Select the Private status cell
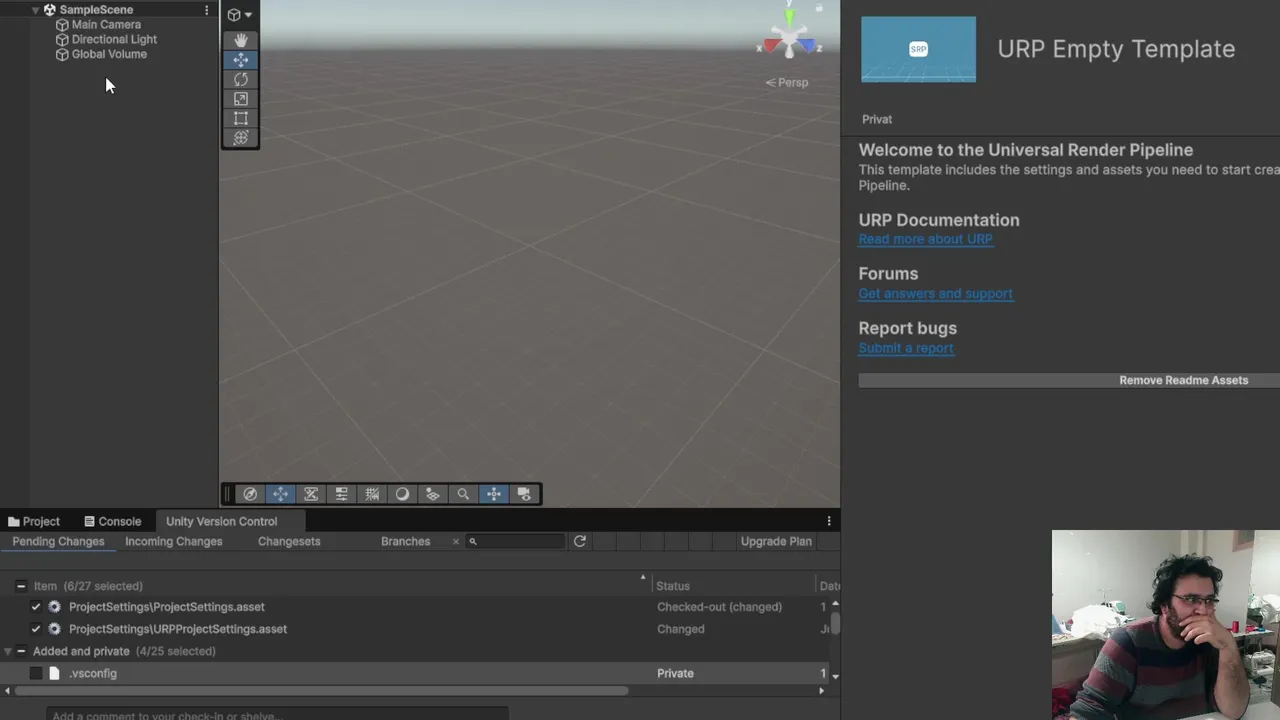 (675, 673)
